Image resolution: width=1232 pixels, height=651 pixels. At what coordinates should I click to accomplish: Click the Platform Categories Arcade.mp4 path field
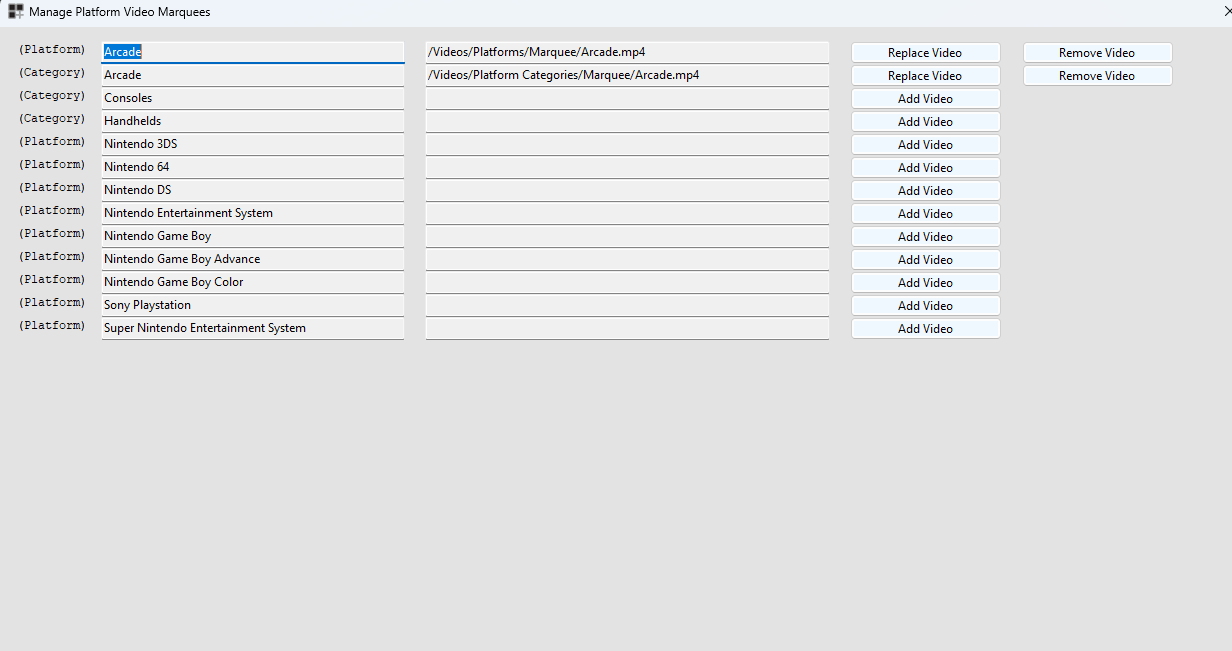coord(626,75)
